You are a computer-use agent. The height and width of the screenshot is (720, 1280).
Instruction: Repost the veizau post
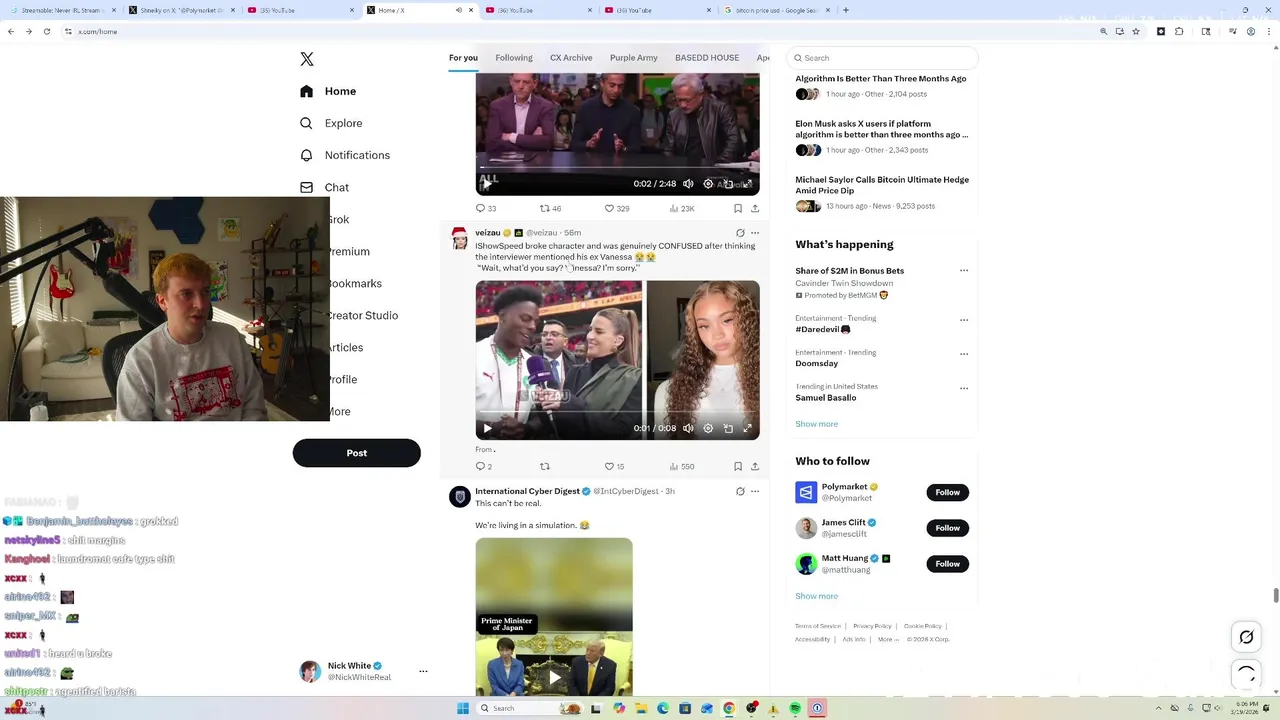545,466
